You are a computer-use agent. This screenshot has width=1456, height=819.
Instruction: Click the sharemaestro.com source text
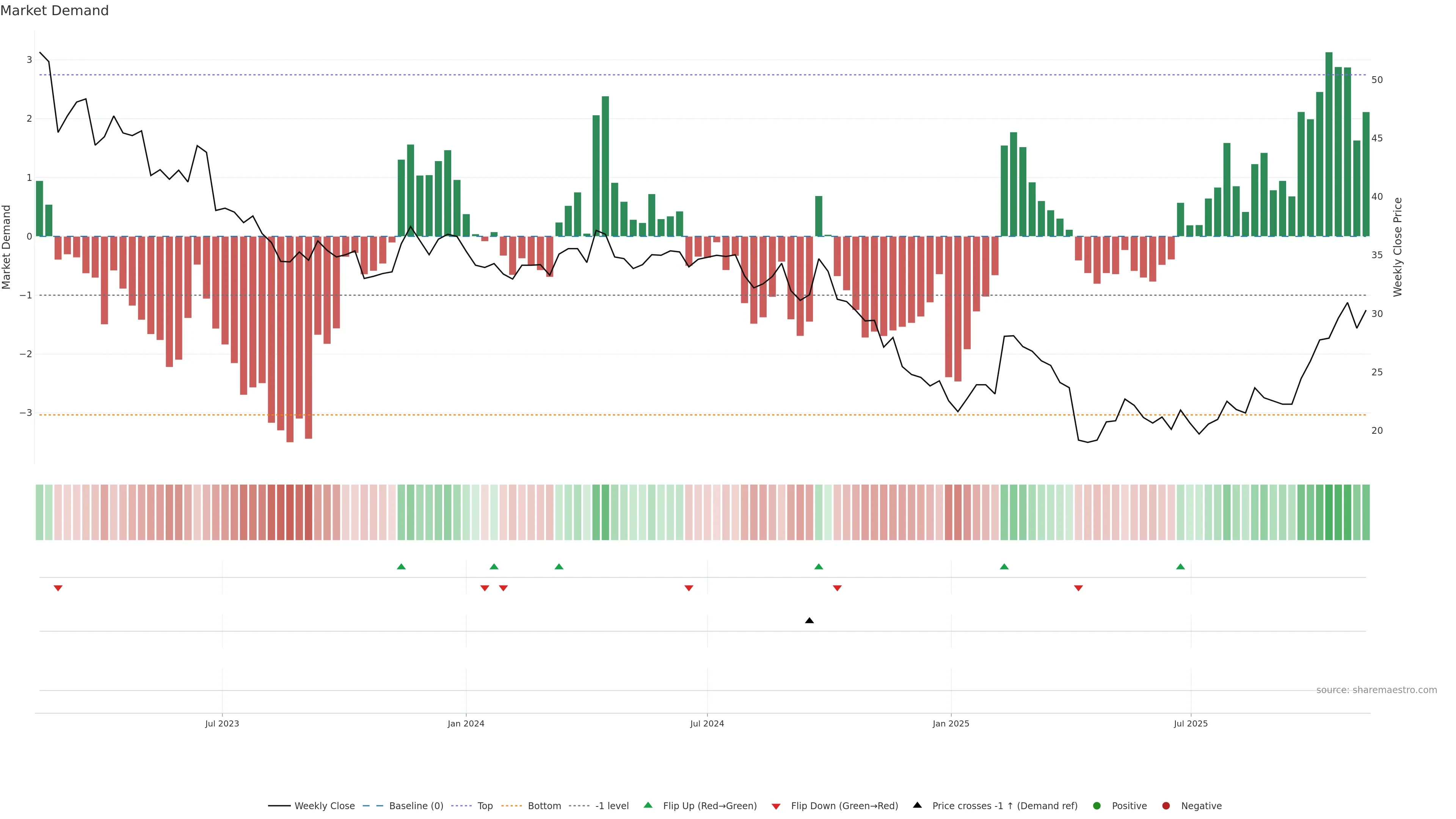[1376, 690]
